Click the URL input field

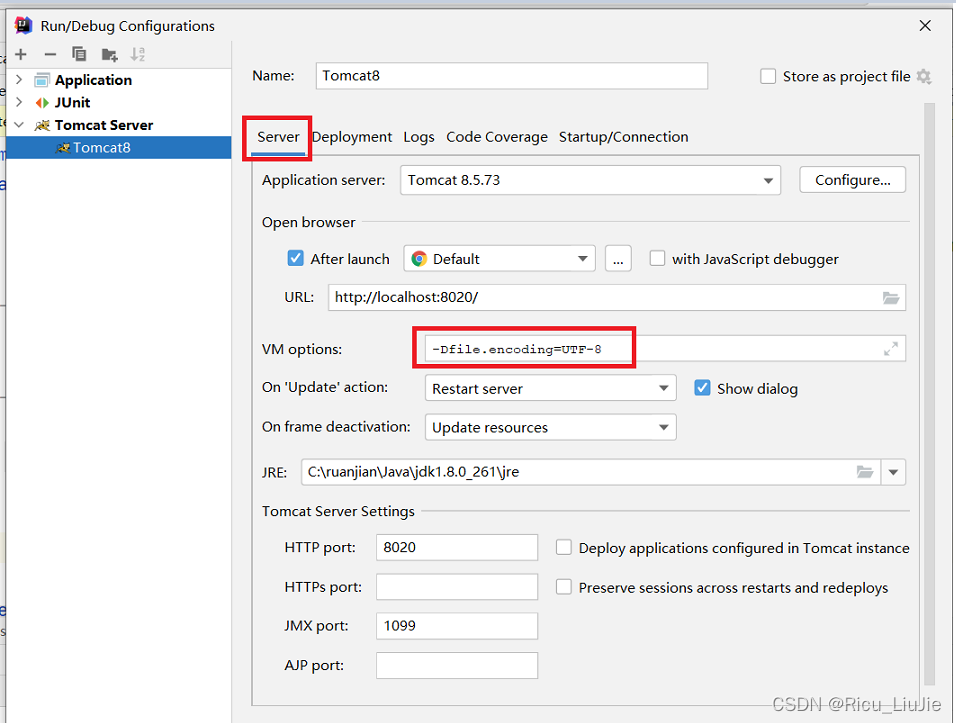click(x=616, y=297)
